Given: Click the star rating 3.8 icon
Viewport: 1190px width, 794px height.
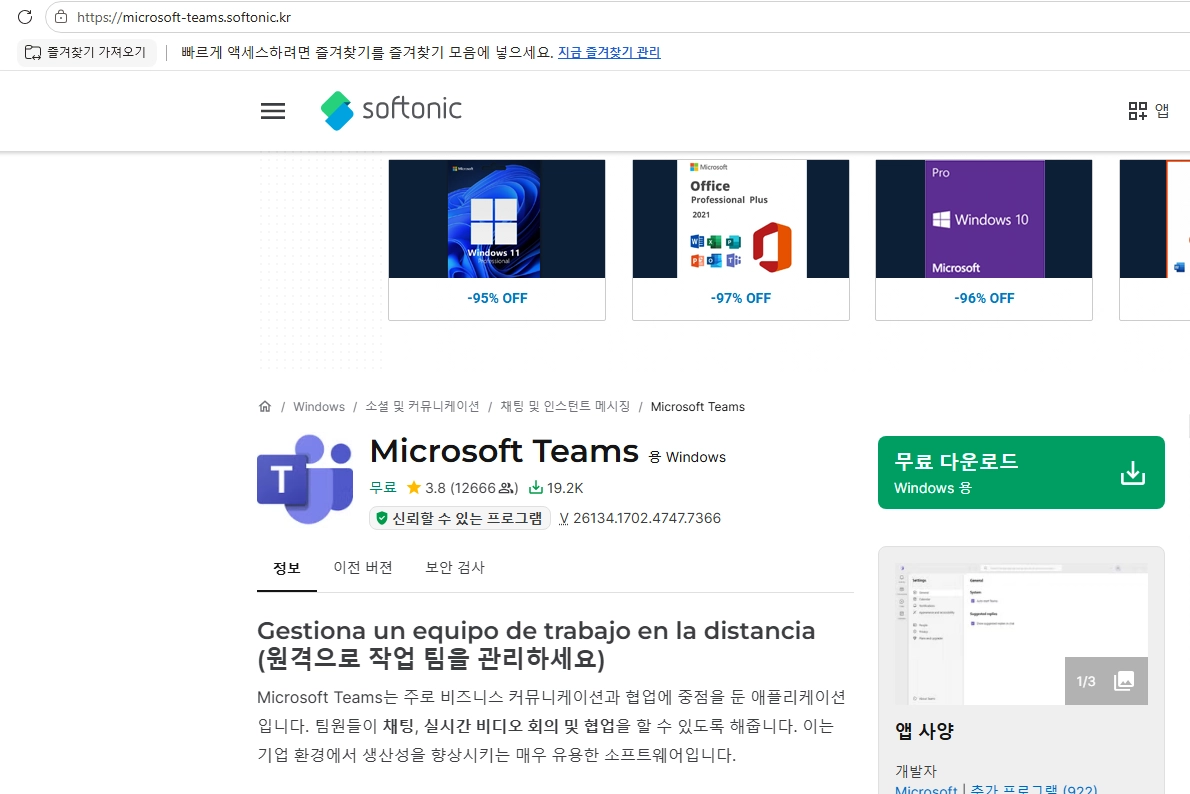Looking at the screenshot, I should tap(414, 488).
